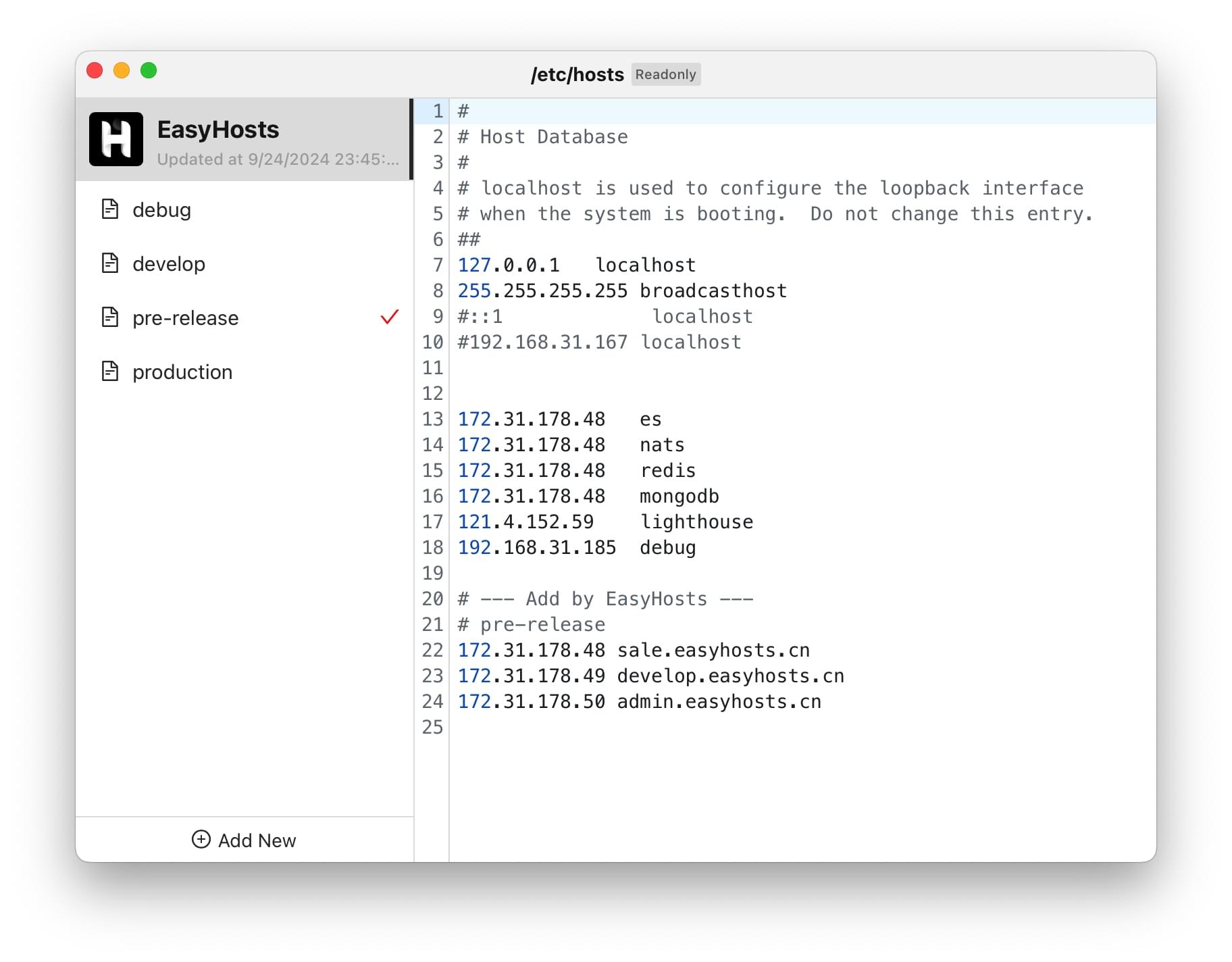Viewport: 1232px width, 962px height.
Task: Click the /etc/hosts window title
Action: pos(577,74)
